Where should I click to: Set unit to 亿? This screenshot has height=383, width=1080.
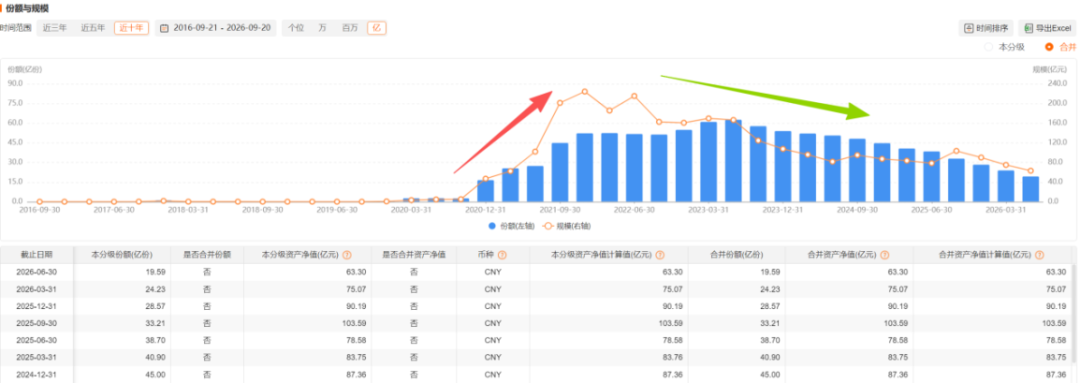point(376,28)
